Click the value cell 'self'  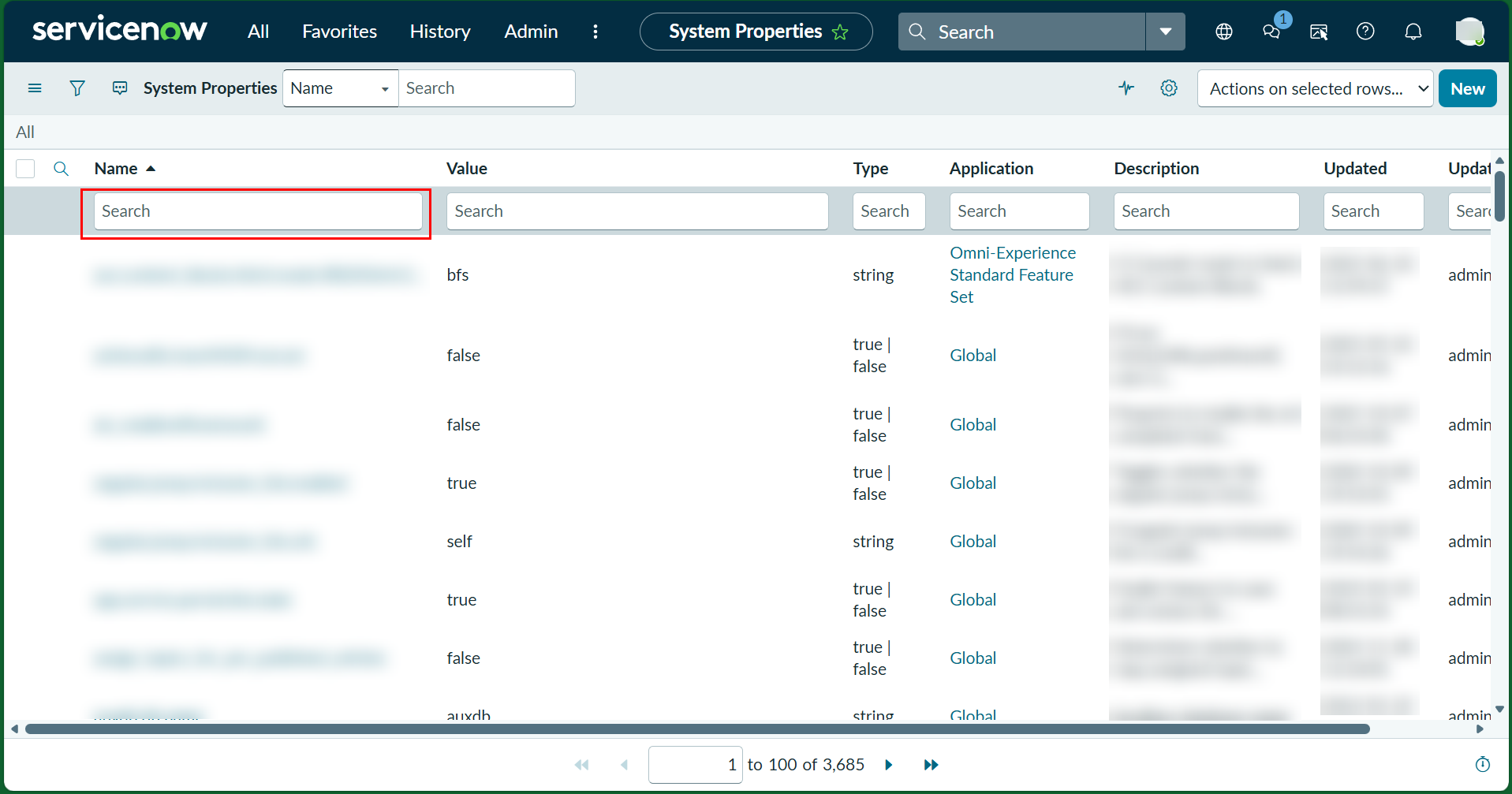(x=459, y=542)
